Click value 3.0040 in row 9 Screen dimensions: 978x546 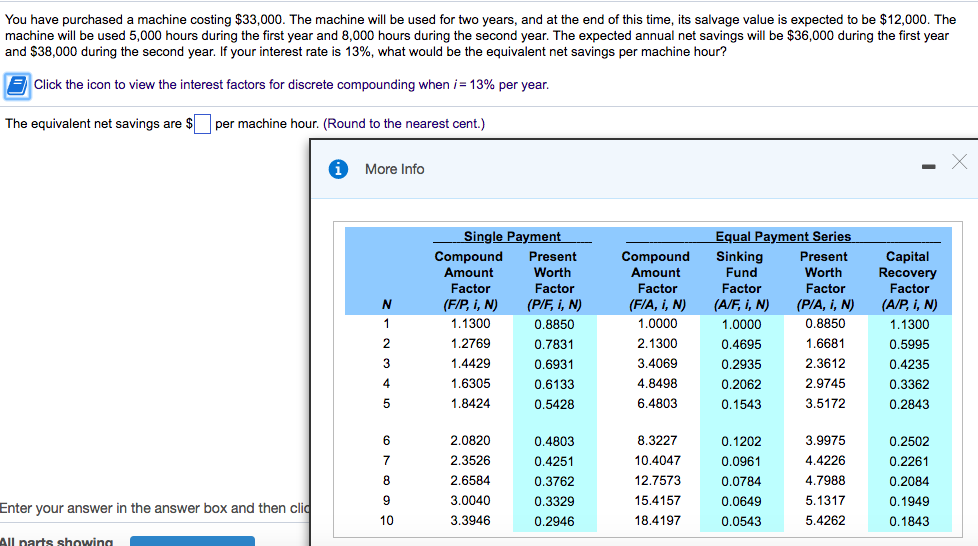[470, 500]
